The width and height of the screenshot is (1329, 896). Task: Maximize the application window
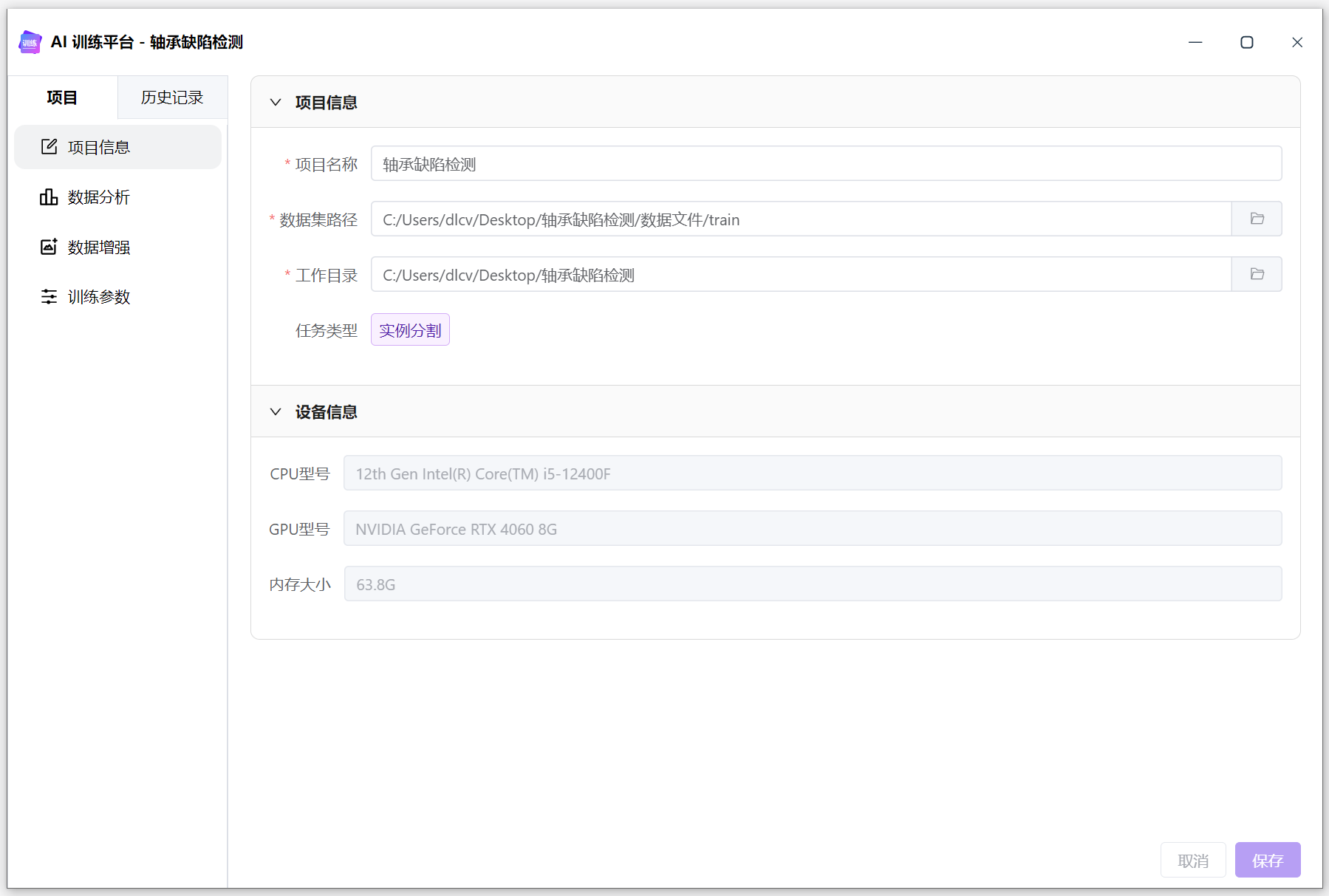[x=1247, y=42]
